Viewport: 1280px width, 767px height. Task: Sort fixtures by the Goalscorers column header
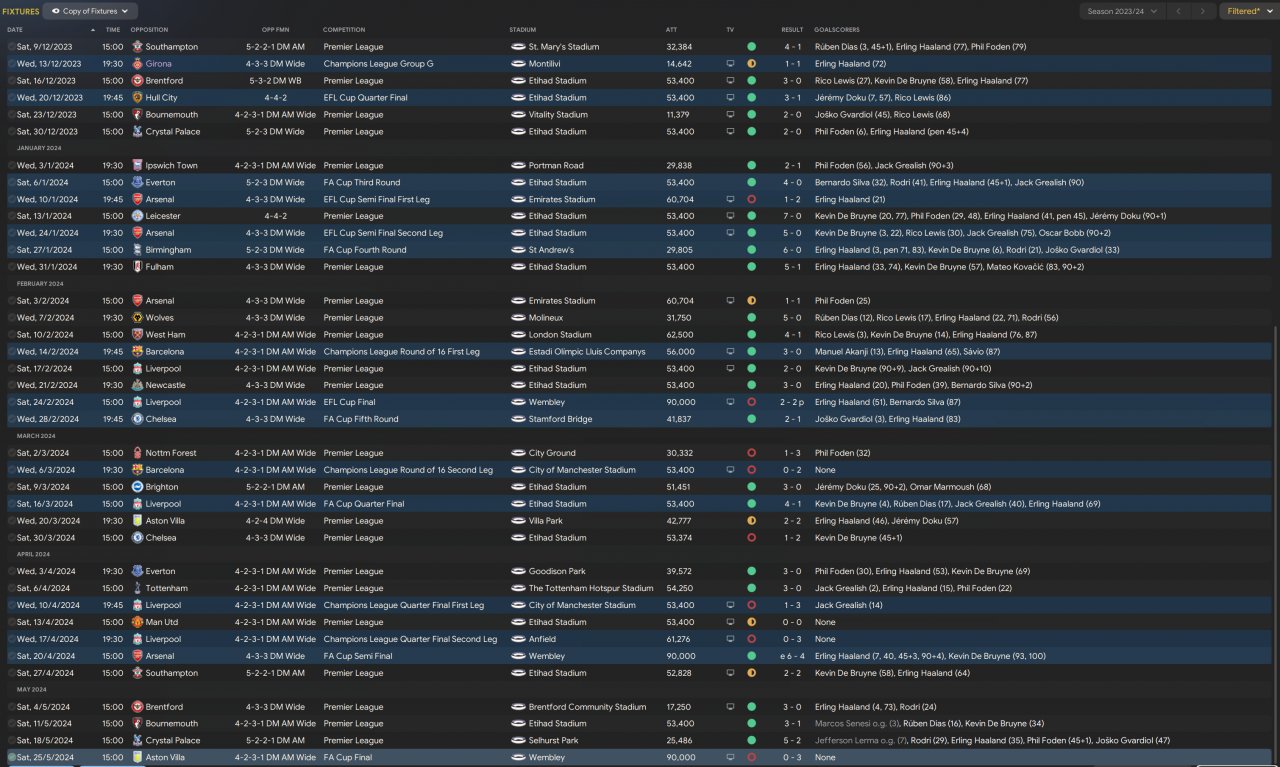837,30
